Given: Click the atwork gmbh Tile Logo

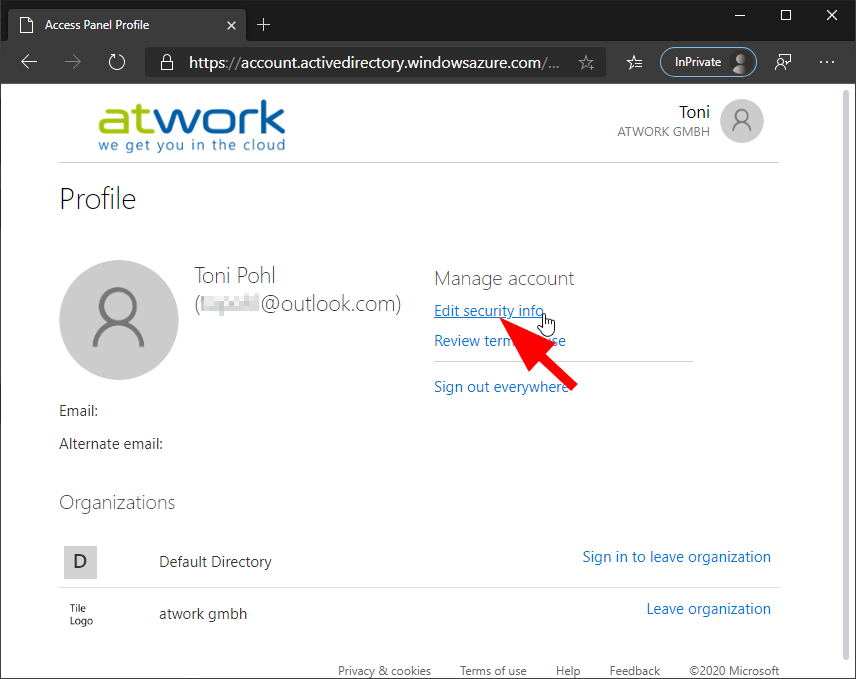Looking at the screenshot, I should pos(81,615).
